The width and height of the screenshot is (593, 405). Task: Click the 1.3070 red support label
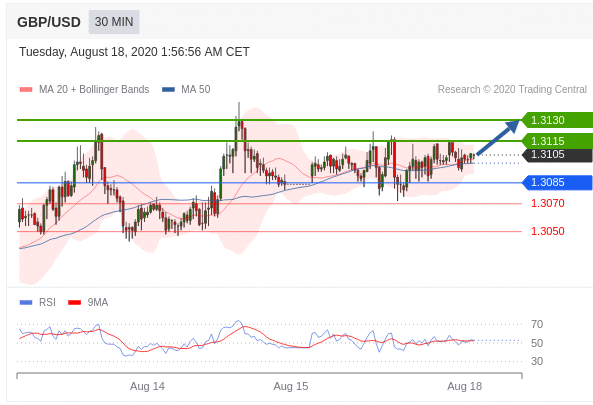(x=548, y=203)
